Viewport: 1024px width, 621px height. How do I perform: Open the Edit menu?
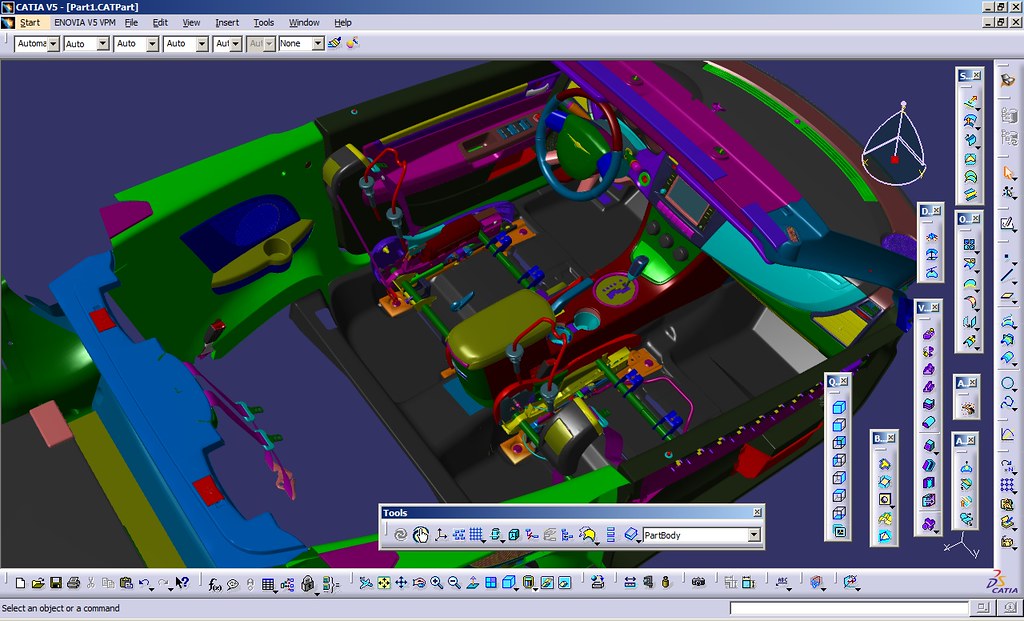(160, 22)
